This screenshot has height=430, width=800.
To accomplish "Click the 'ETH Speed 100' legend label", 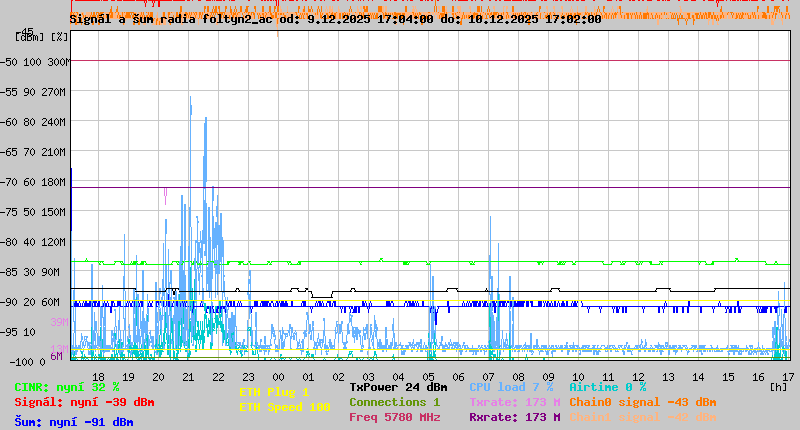I will (x=285, y=407).
